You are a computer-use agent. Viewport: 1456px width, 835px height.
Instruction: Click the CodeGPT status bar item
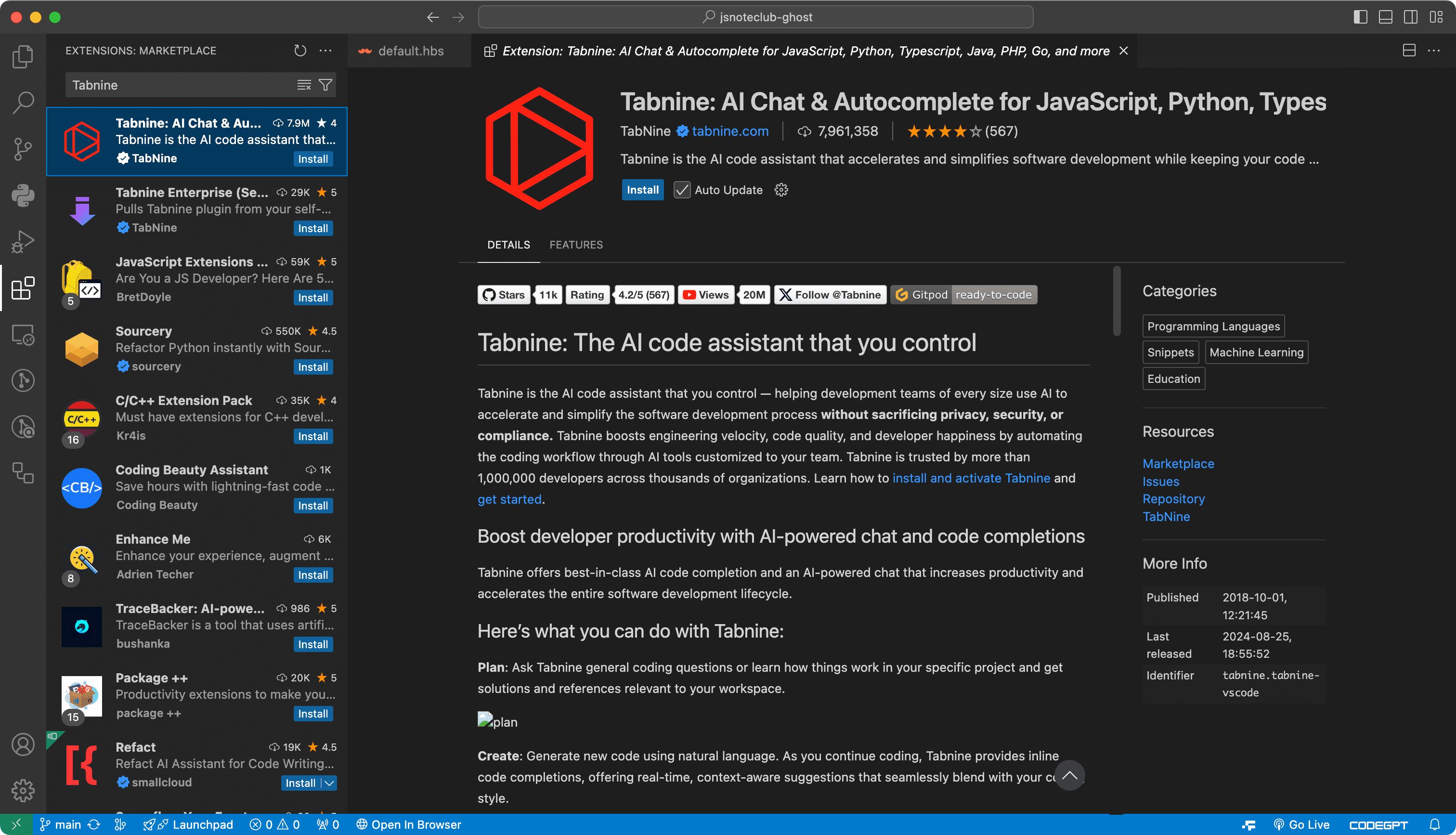point(1378,825)
